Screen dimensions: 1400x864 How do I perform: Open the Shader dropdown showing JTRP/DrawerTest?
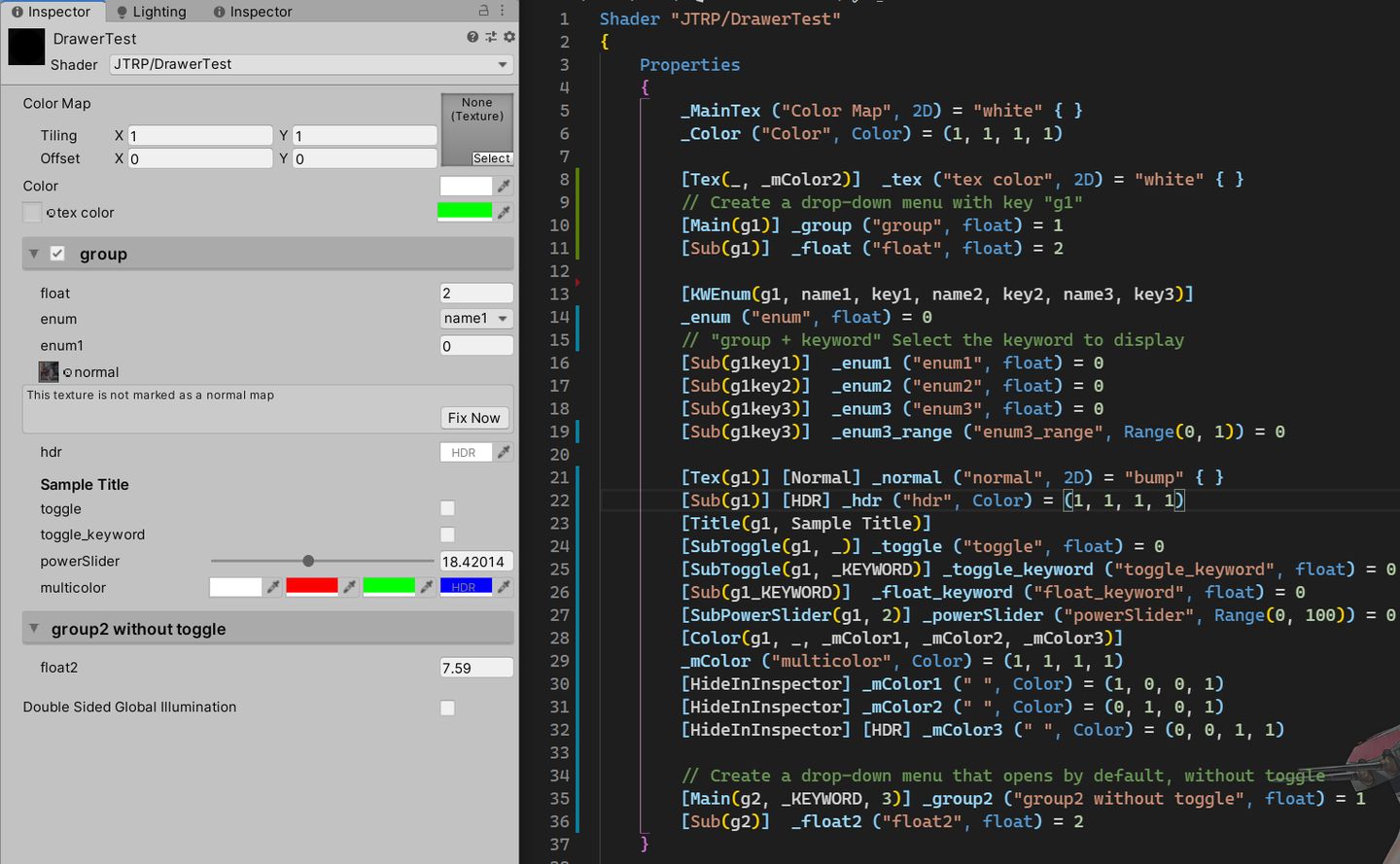click(x=311, y=64)
